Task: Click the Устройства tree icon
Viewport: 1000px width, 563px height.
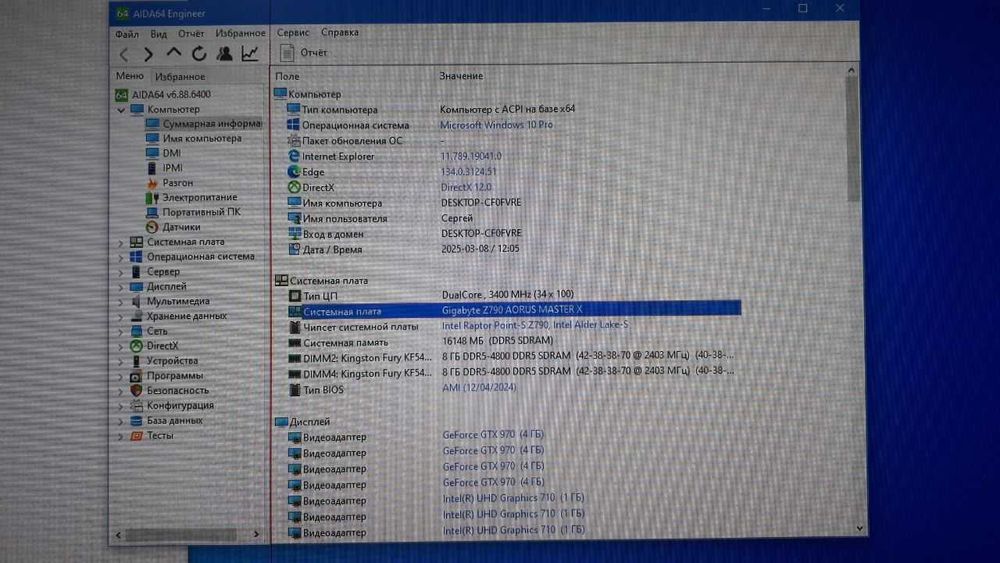Action: [136, 361]
